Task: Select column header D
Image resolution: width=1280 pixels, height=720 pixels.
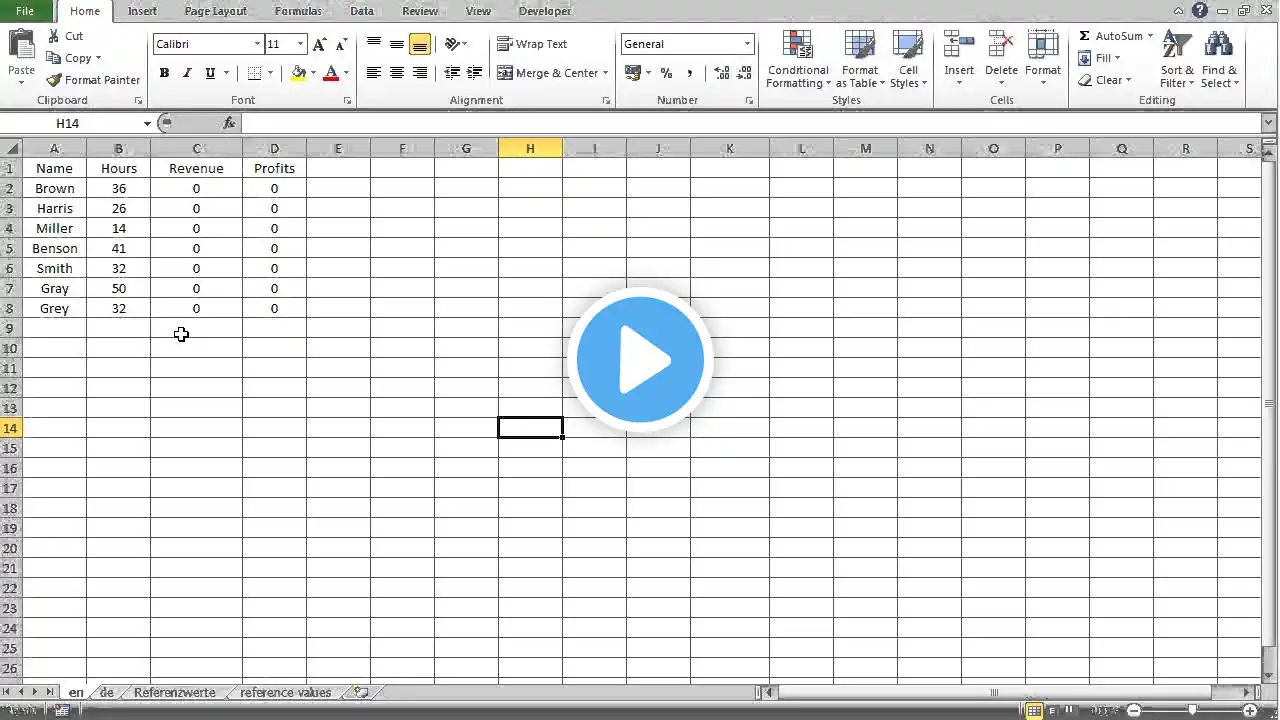Action: tap(274, 149)
